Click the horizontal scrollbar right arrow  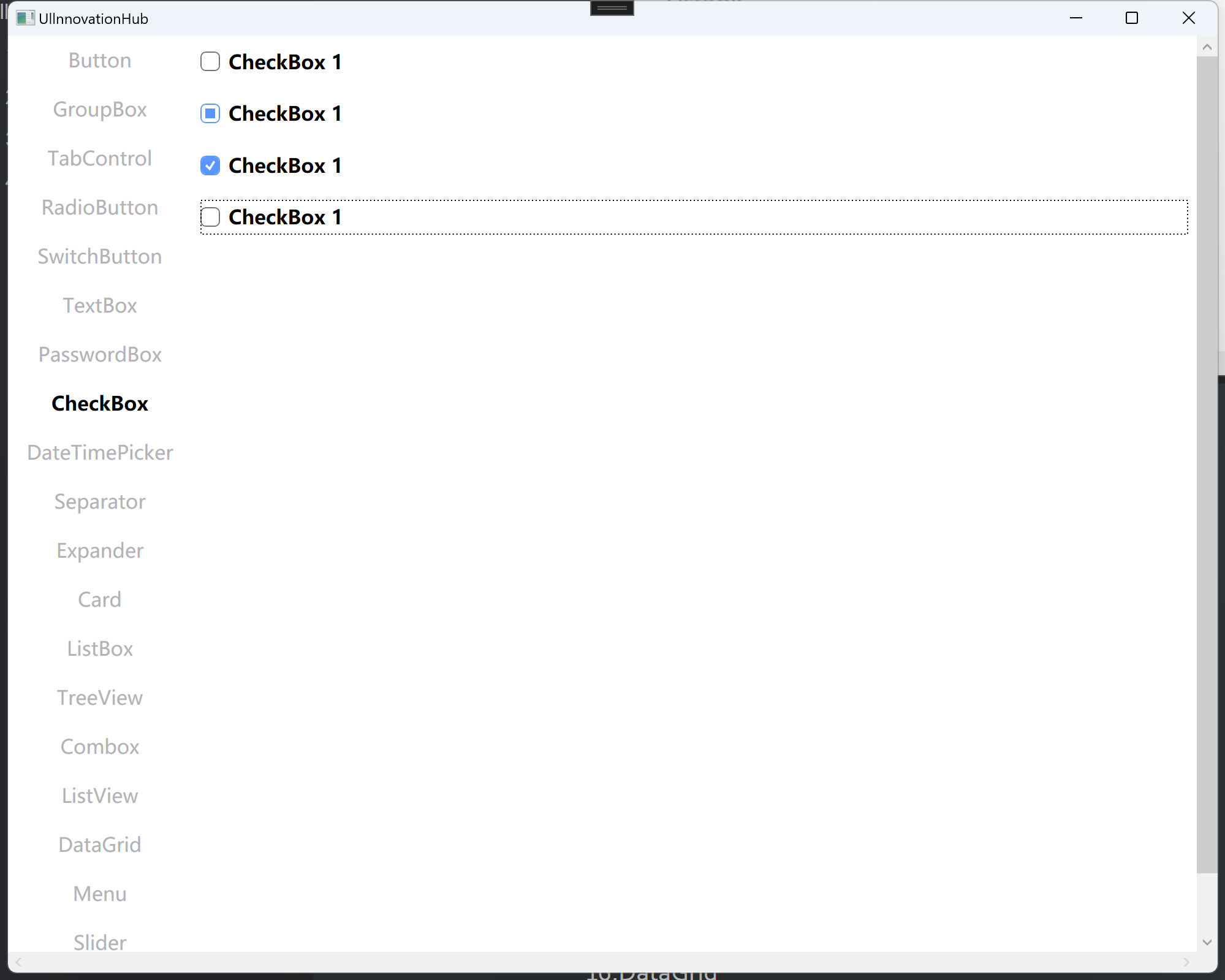pos(1186,962)
